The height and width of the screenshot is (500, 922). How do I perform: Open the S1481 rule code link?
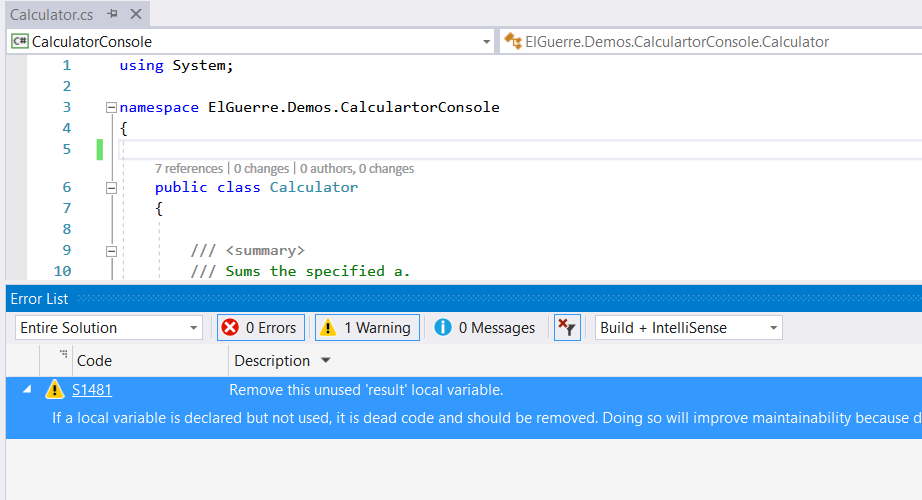coord(91,390)
